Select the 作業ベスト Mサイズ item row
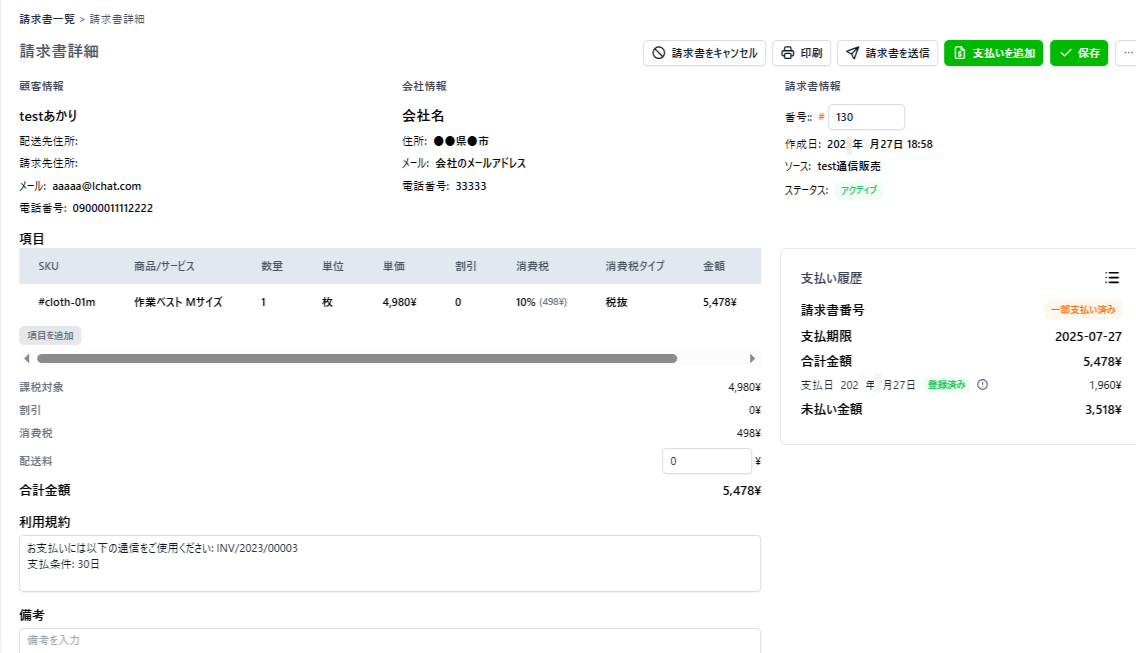This screenshot has width=1136, height=653. (x=178, y=302)
